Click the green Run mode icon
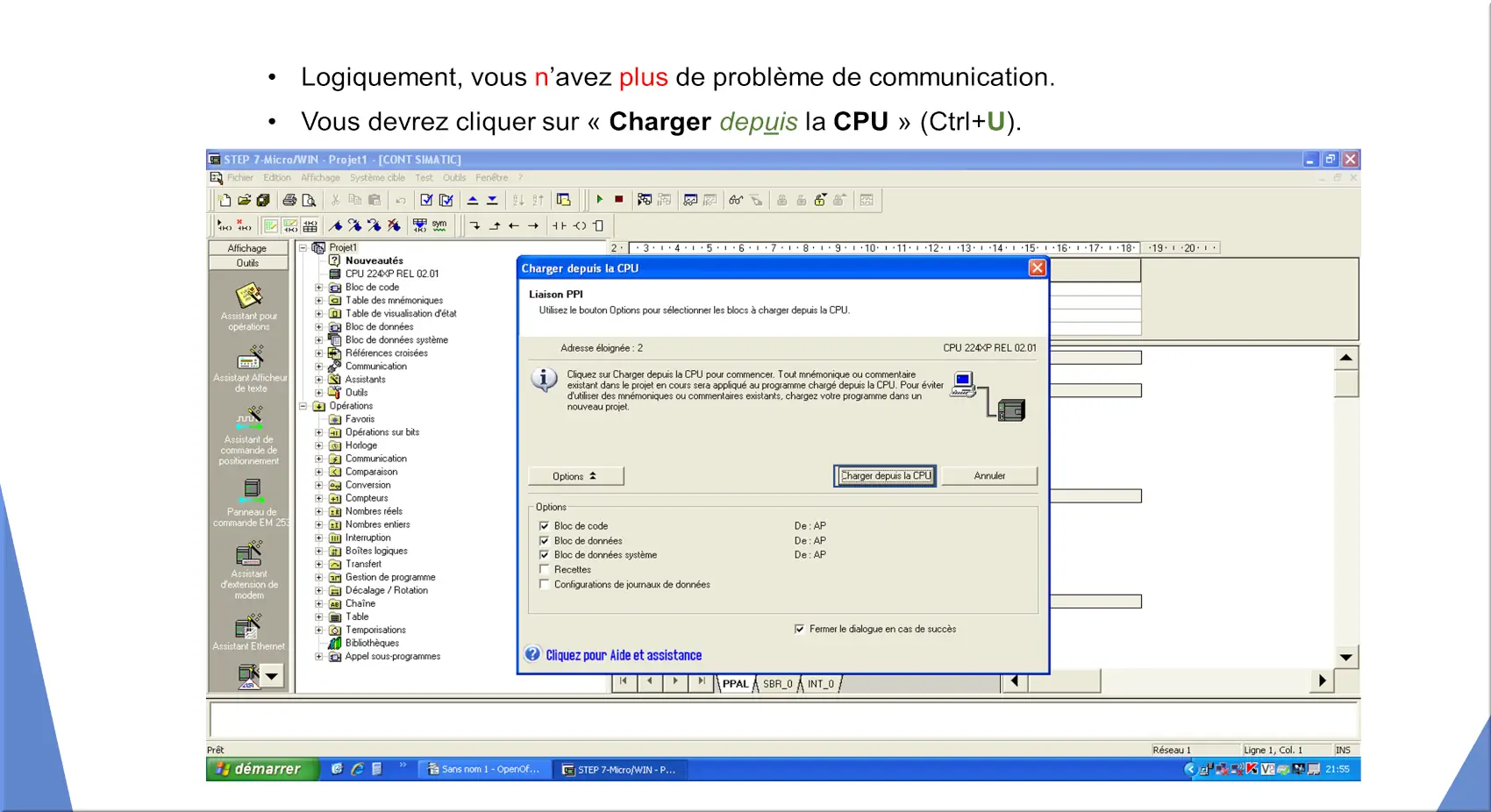 pos(600,200)
